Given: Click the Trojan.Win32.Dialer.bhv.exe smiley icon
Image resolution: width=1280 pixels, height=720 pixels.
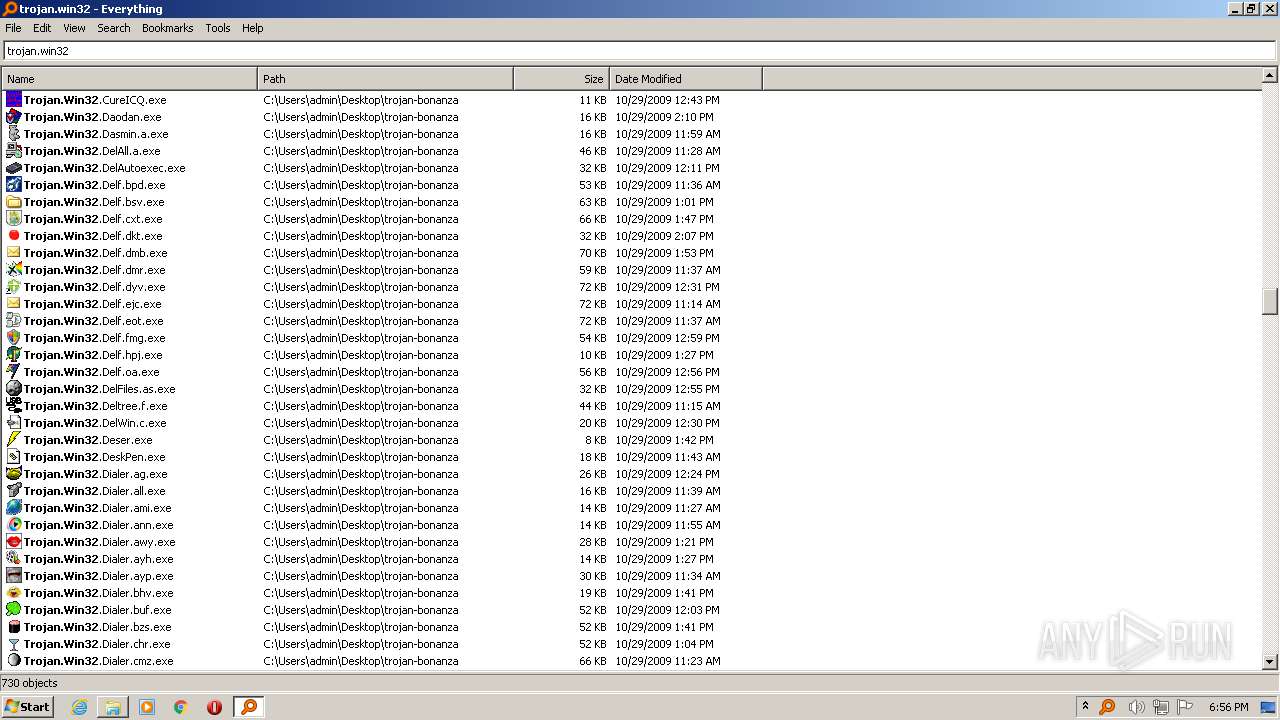Looking at the screenshot, I should (x=14, y=593).
